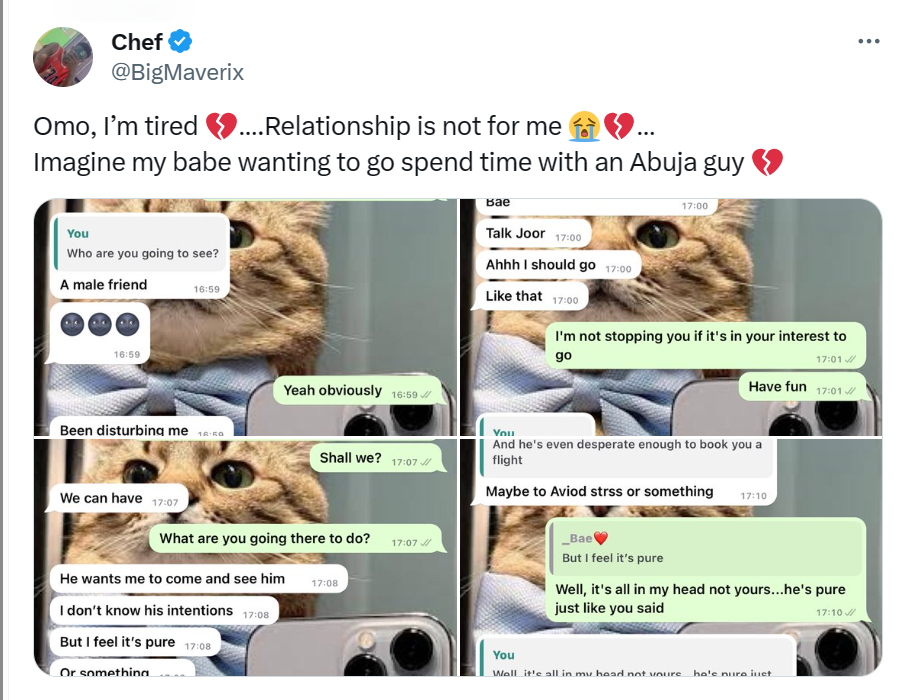Open the top-right chat screenshot
Viewport: 906px width, 700px height.
point(670,317)
